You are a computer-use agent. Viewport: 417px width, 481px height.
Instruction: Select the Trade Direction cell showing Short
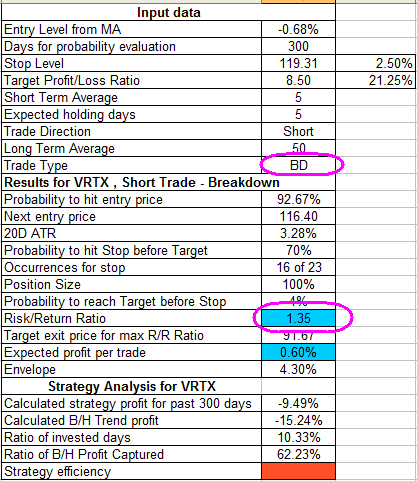tap(298, 131)
